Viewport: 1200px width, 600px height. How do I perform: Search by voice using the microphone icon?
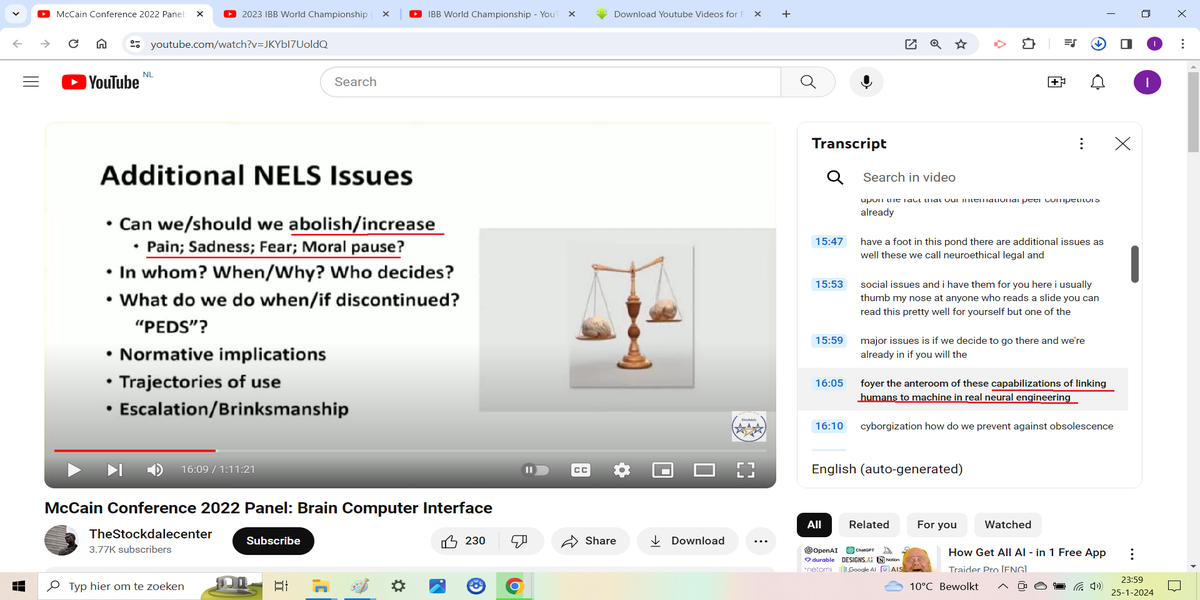coord(866,82)
